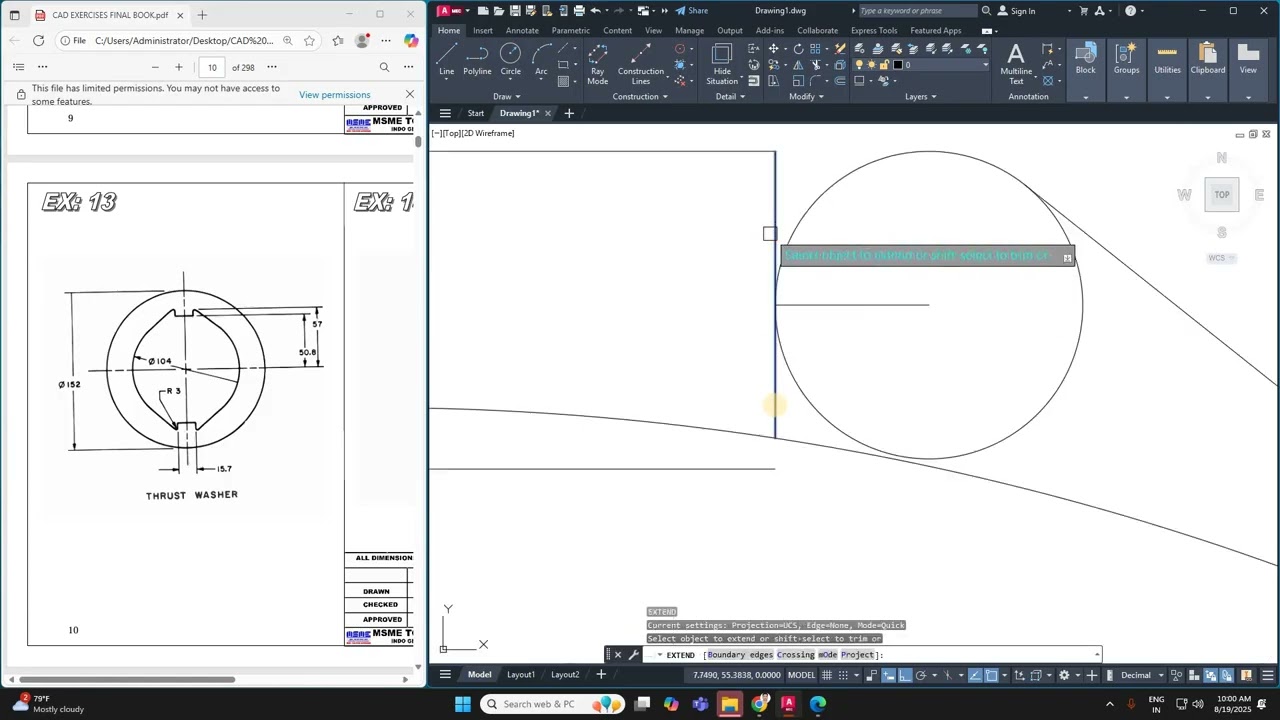Open the status bar customization menu icon
The image size is (1280, 720).
[x=1267, y=675]
